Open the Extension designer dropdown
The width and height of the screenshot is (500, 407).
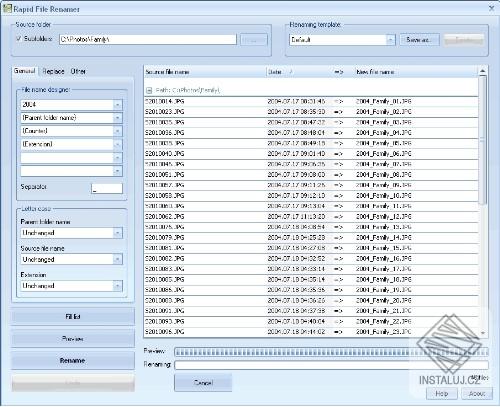point(117,145)
